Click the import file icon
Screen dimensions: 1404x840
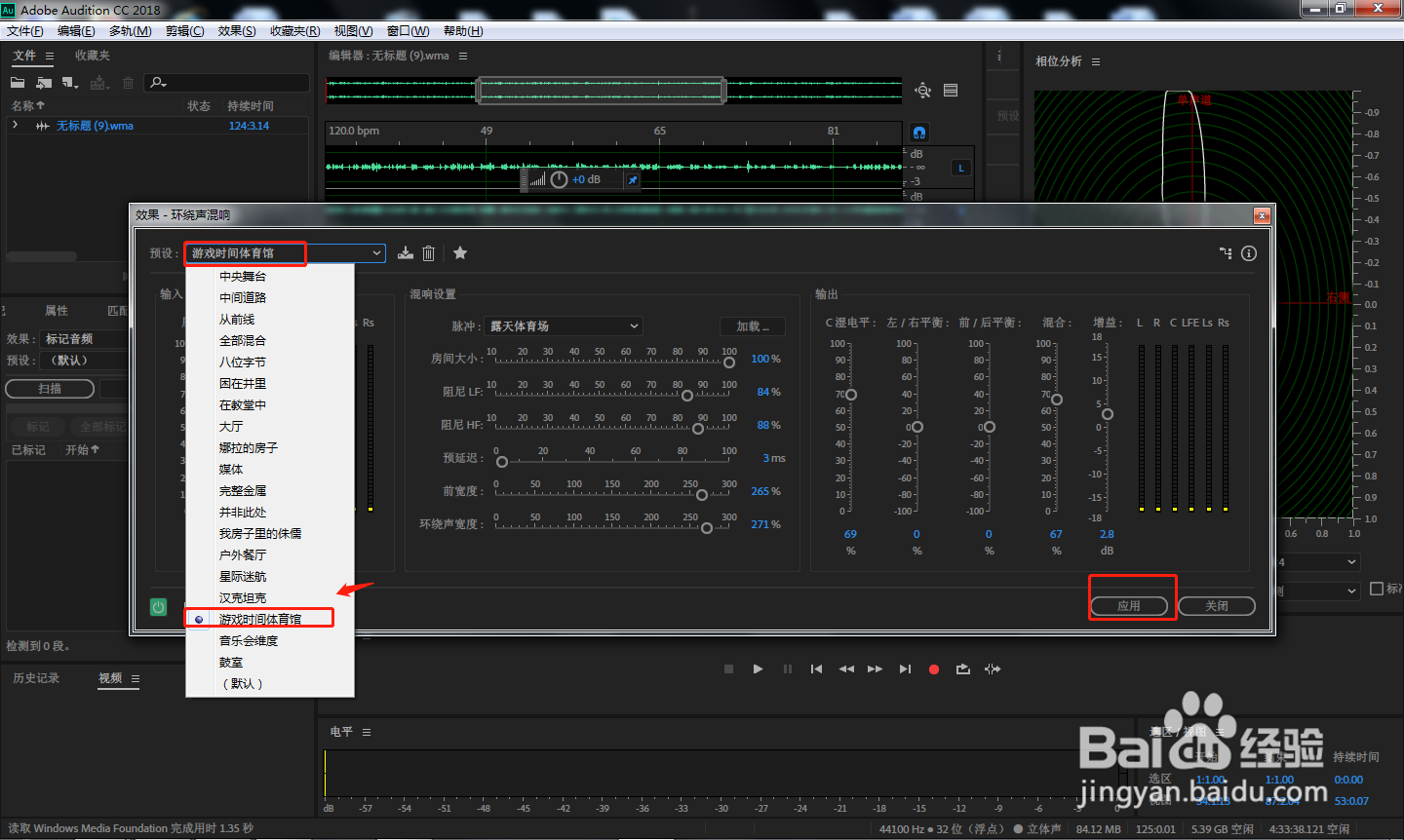coord(44,83)
